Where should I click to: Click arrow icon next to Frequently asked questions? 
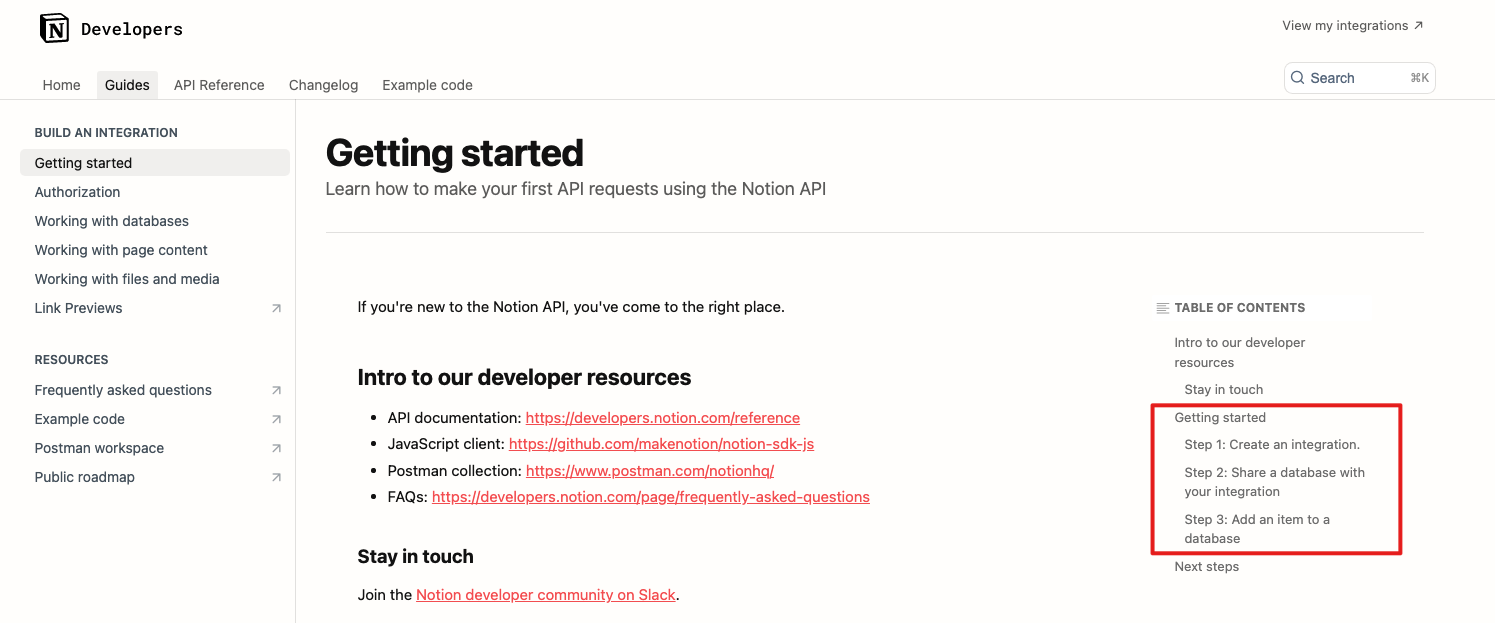tap(276, 391)
